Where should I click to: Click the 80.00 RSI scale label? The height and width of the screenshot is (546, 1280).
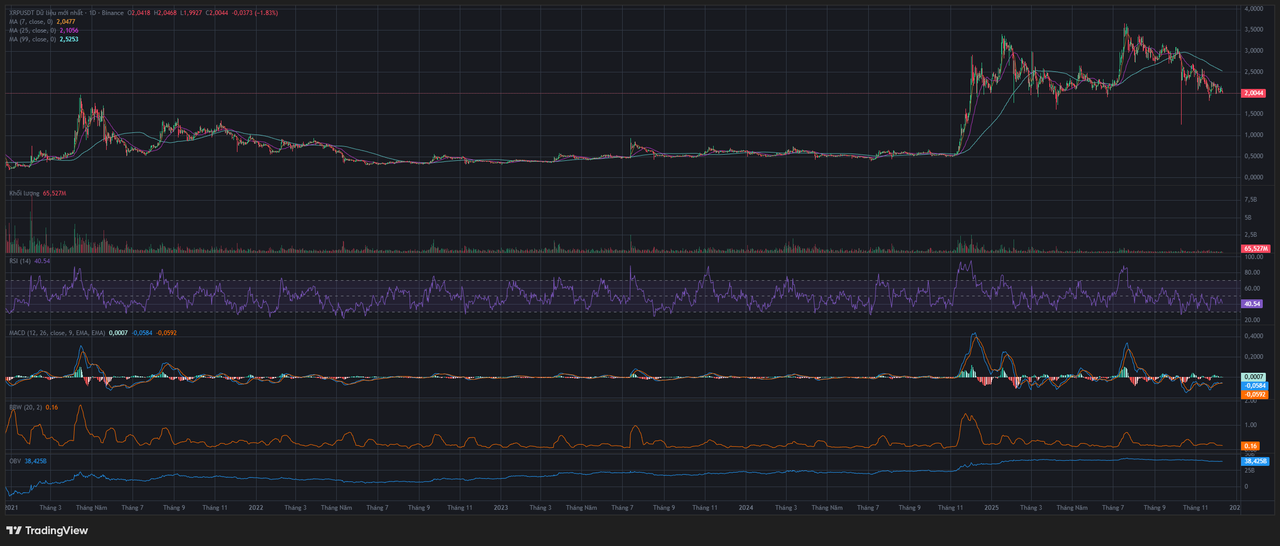[1252, 271]
